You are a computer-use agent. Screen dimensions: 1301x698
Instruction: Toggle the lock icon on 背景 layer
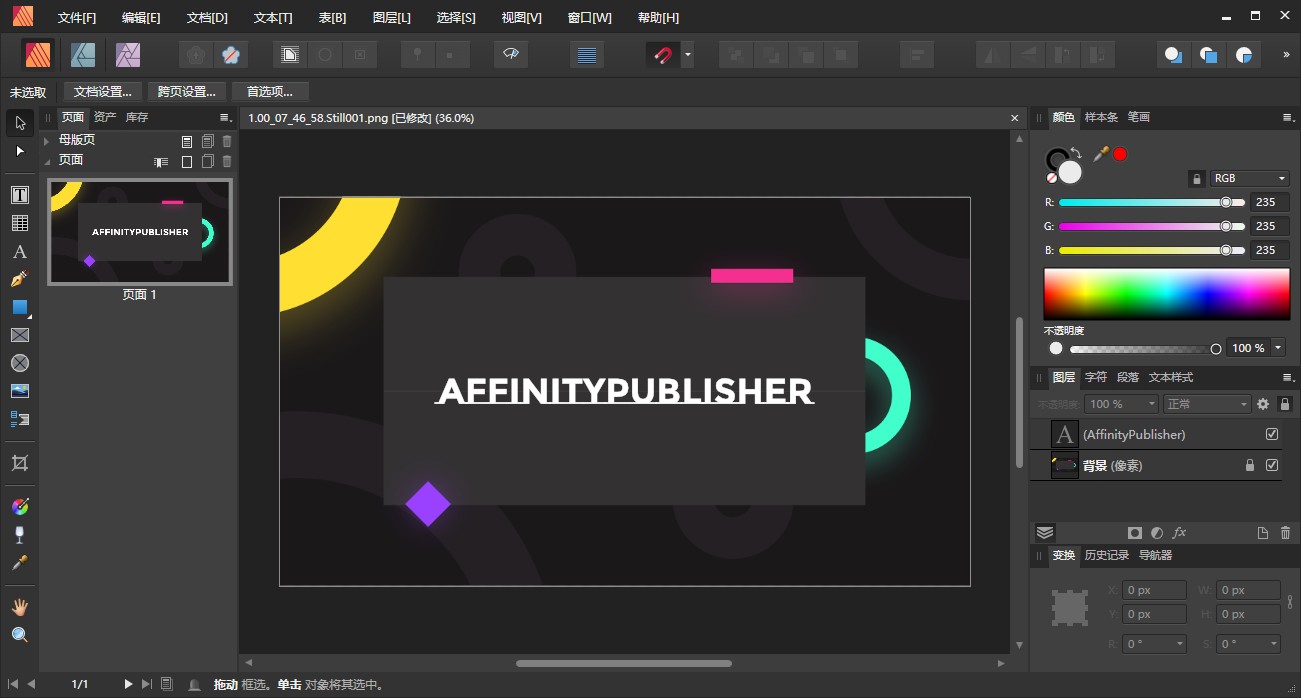(x=1249, y=465)
